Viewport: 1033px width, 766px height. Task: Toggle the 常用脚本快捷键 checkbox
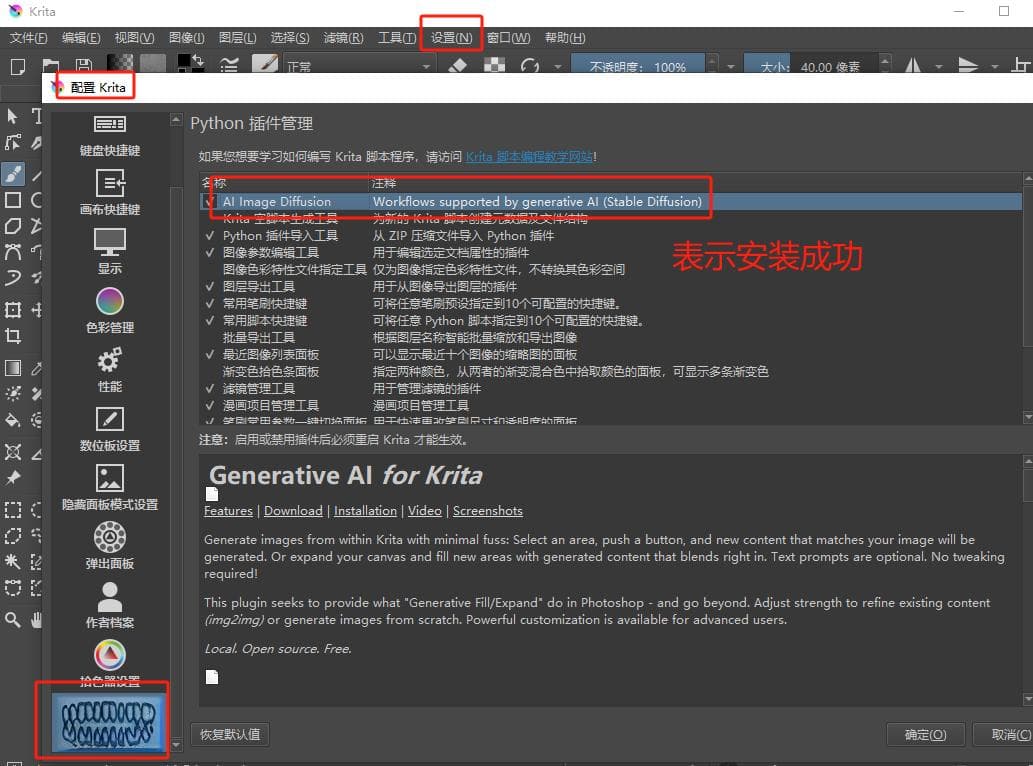[x=209, y=321]
